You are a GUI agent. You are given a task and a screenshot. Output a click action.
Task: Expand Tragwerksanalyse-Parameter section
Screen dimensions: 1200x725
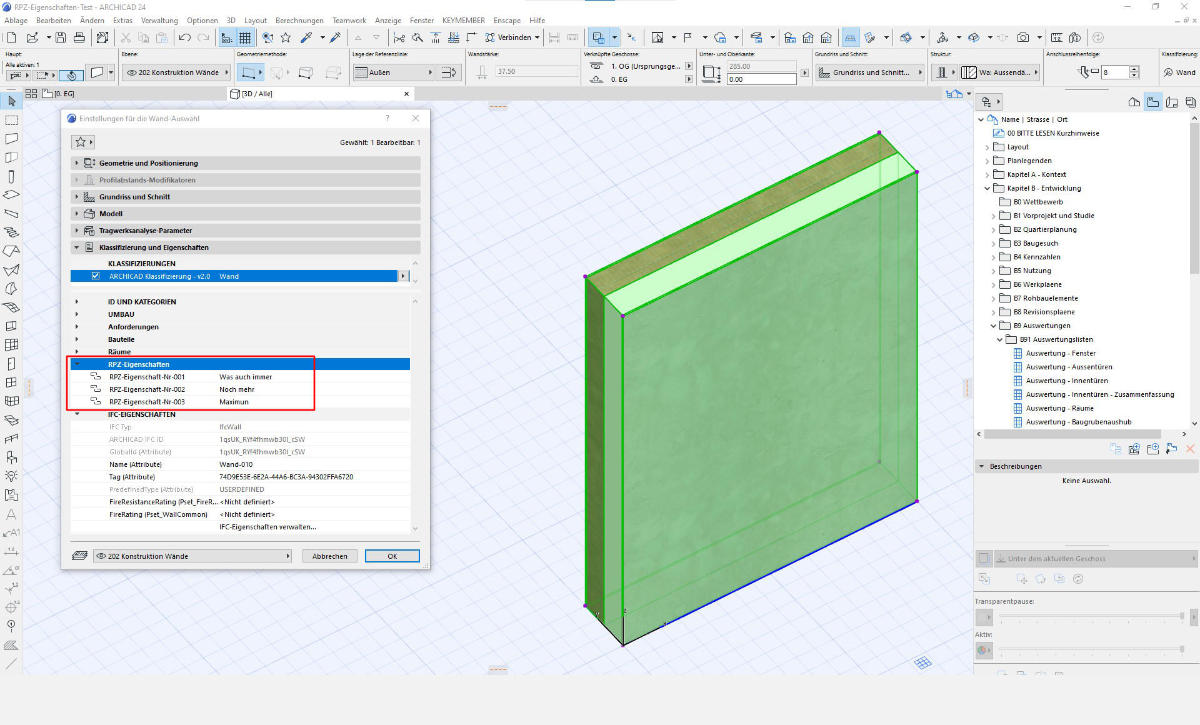tap(77, 230)
